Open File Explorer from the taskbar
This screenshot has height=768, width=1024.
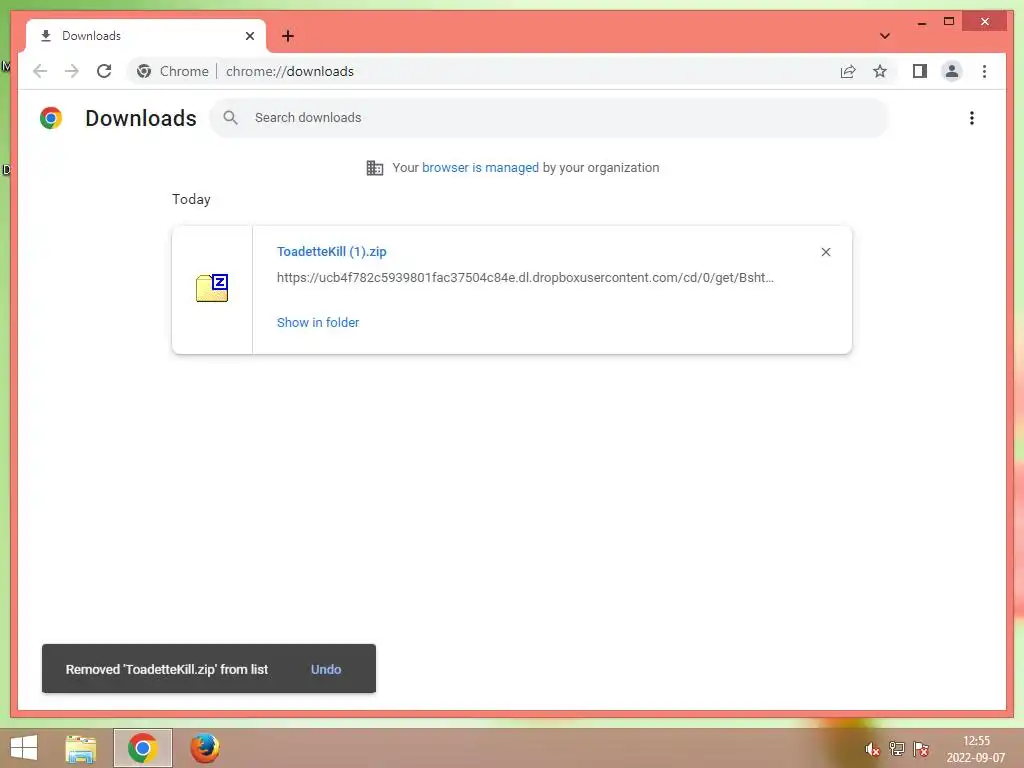(81, 748)
